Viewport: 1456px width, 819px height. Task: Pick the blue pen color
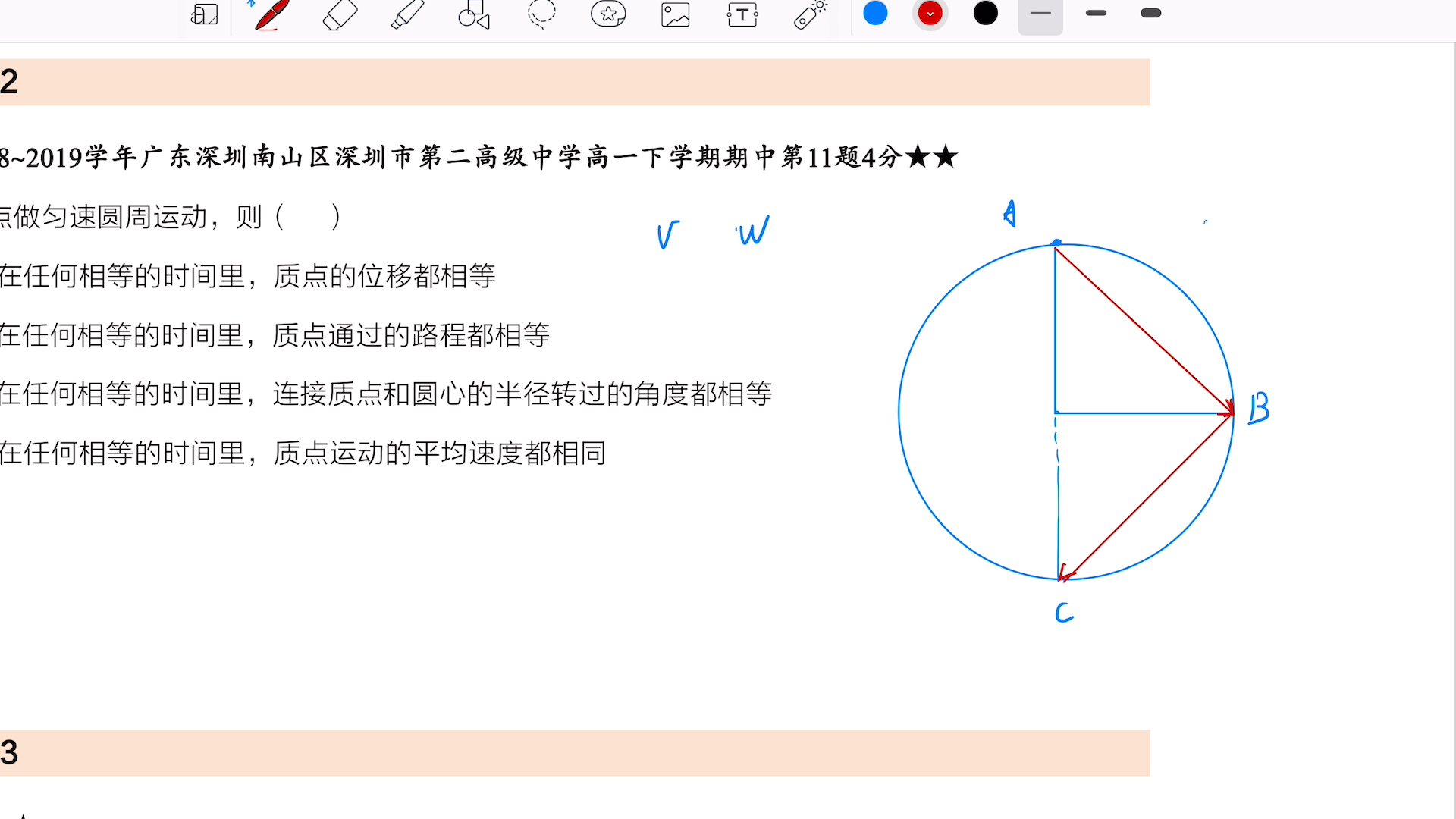pyautogui.click(x=875, y=14)
